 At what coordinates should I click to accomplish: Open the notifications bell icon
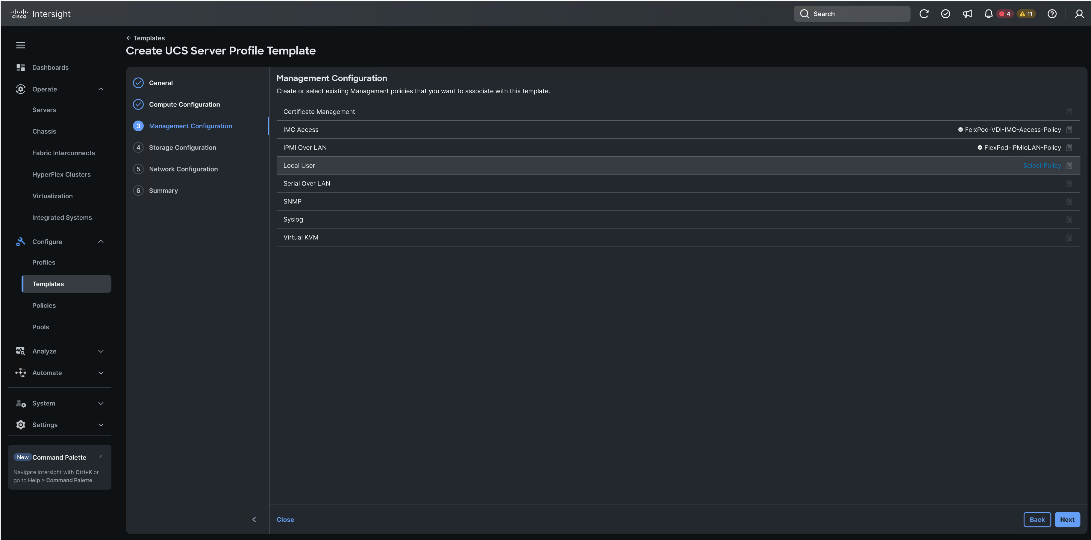989,14
